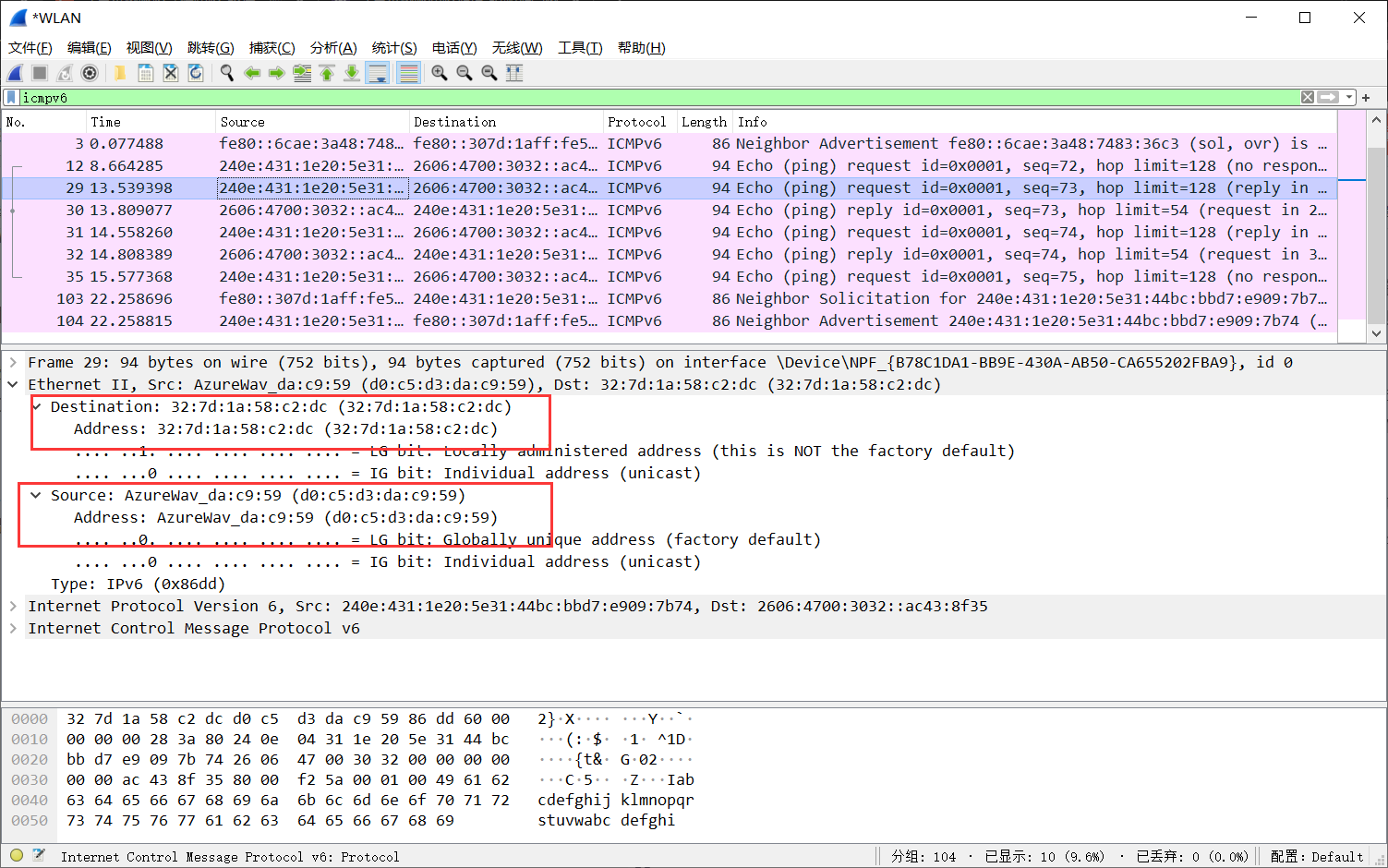Open capture options gear icon
Viewport: 1388px width, 868px height.
point(90,73)
